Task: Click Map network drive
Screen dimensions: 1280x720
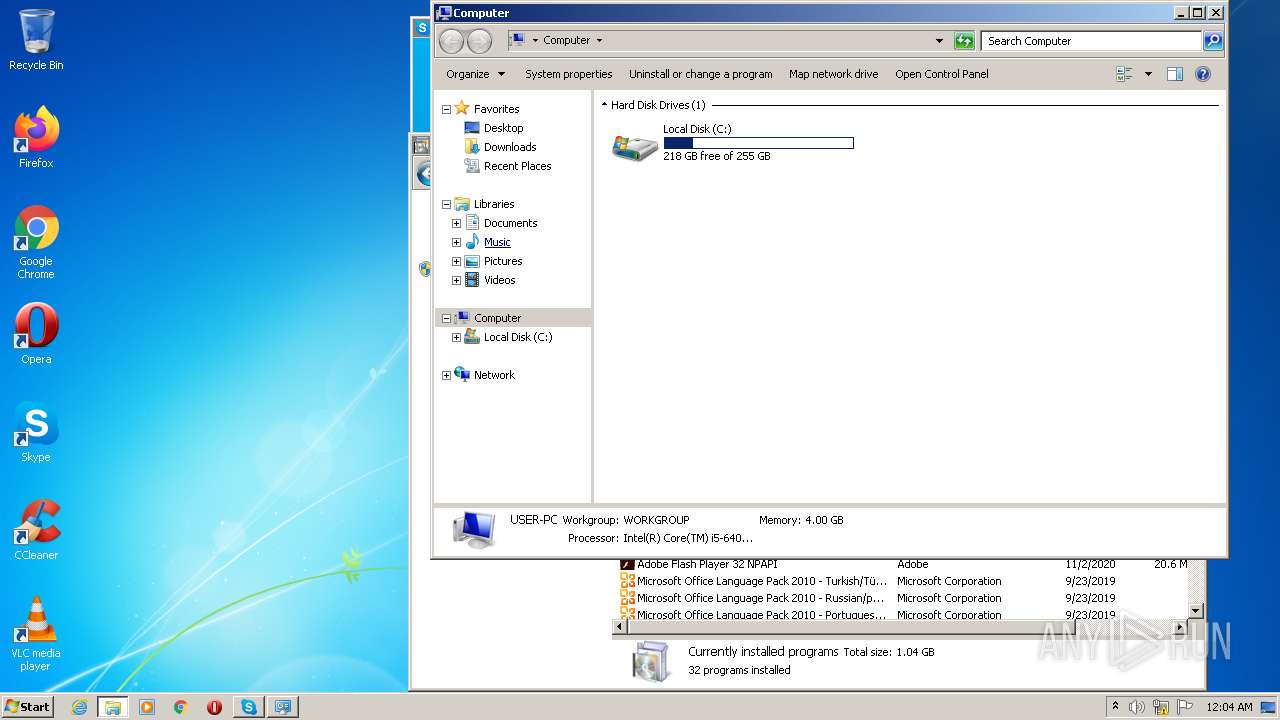Action: (x=833, y=74)
